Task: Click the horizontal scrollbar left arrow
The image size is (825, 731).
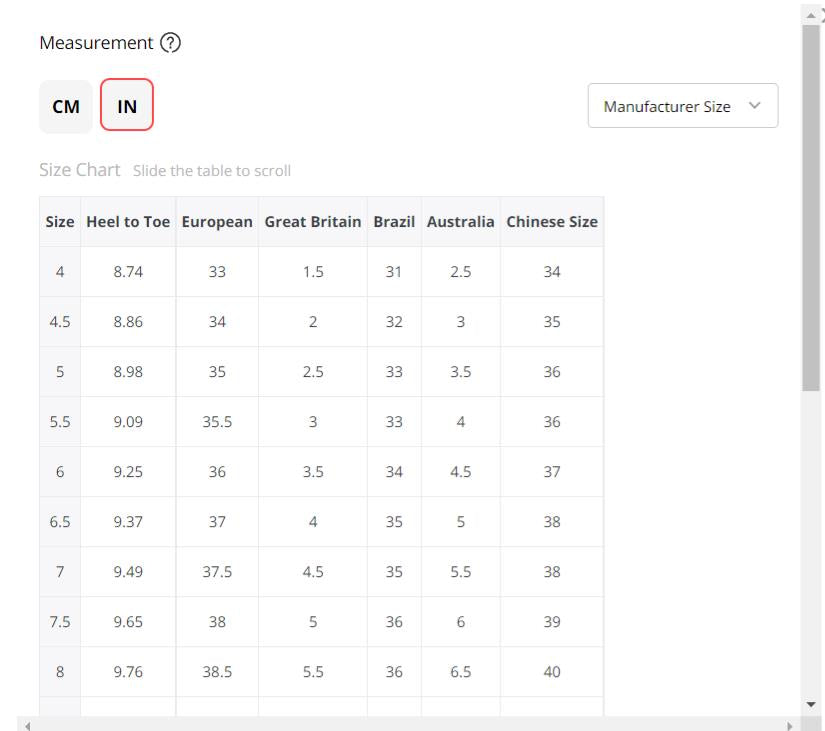Action: tap(27, 725)
